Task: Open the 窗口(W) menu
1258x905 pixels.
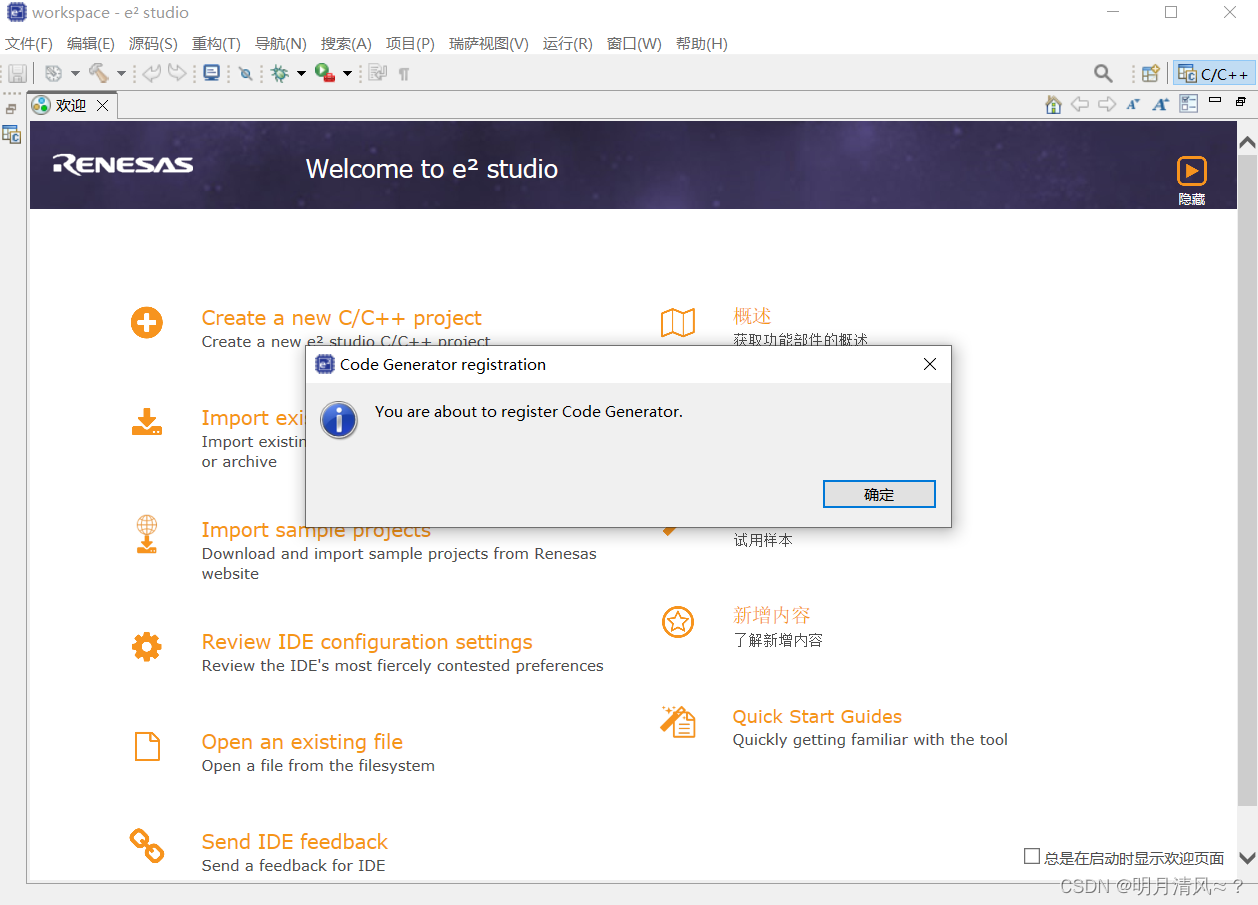Action: point(634,44)
